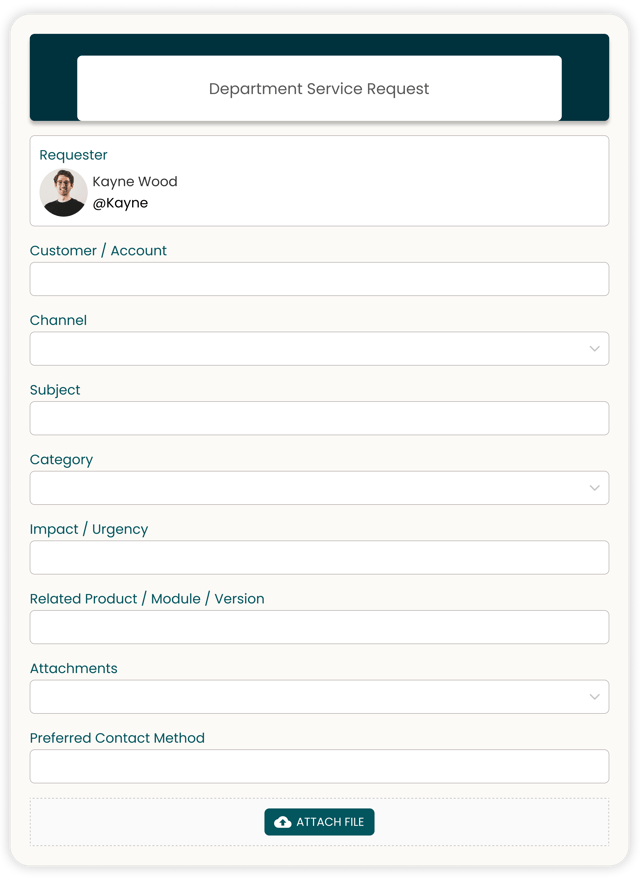Select the Impact / Urgency input field

click(319, 558)
